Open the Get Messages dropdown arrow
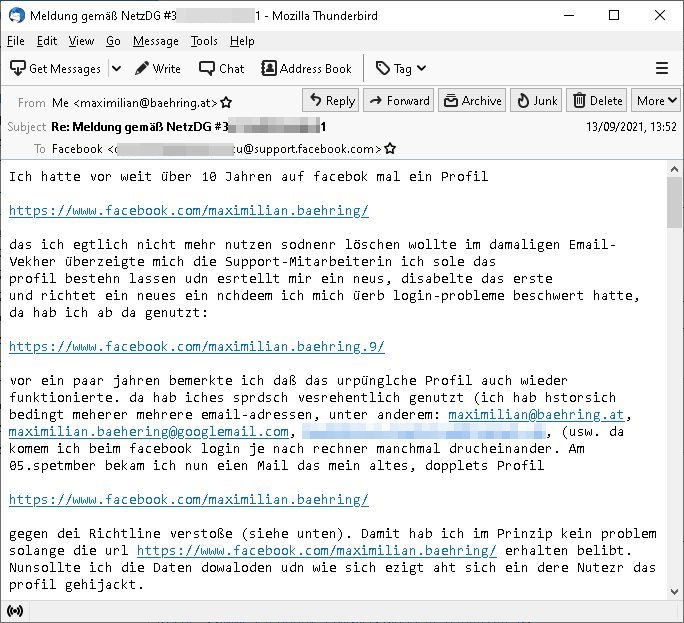 point(116,68)
